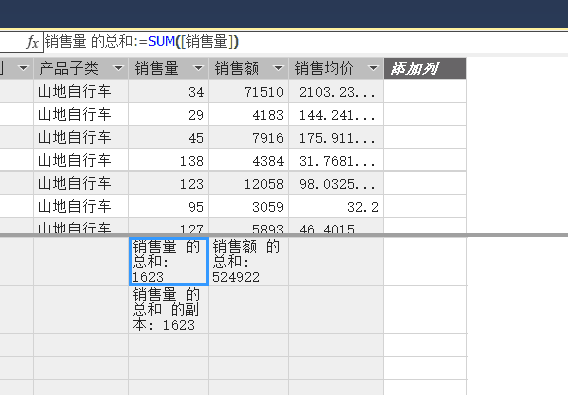This screenshot has height=395, width=568.
Task: Click the empty measure cell under 销售额 的总和
Action: point(248,309)
